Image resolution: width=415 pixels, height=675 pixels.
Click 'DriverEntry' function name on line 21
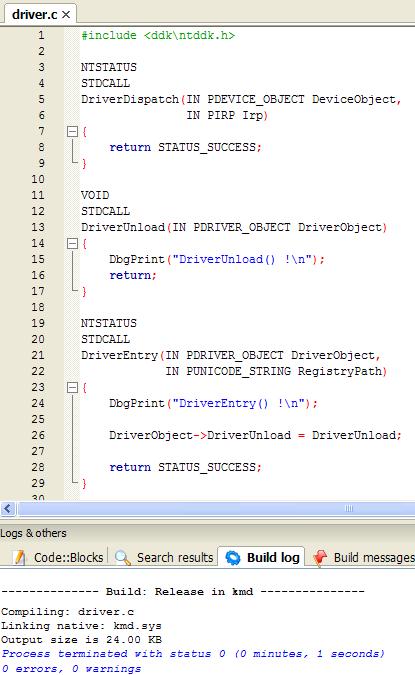point(120,355)
